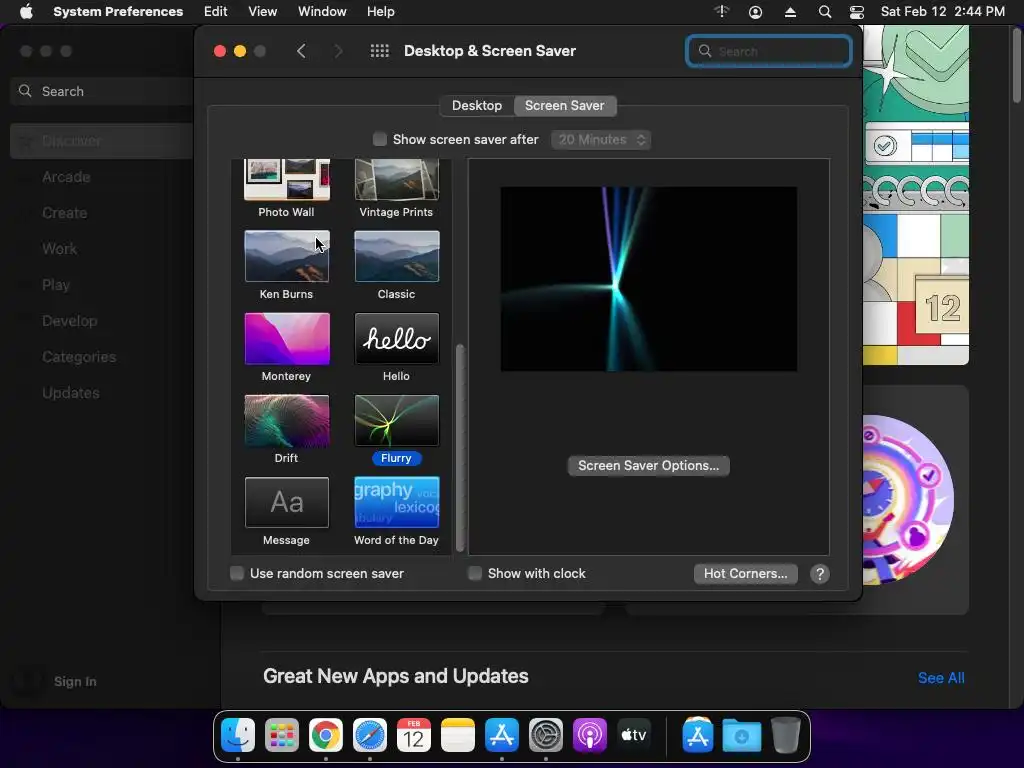Open the blue App Store Dock icon
The height and width of the screenshot is (768, 1024).
(502, 735)
